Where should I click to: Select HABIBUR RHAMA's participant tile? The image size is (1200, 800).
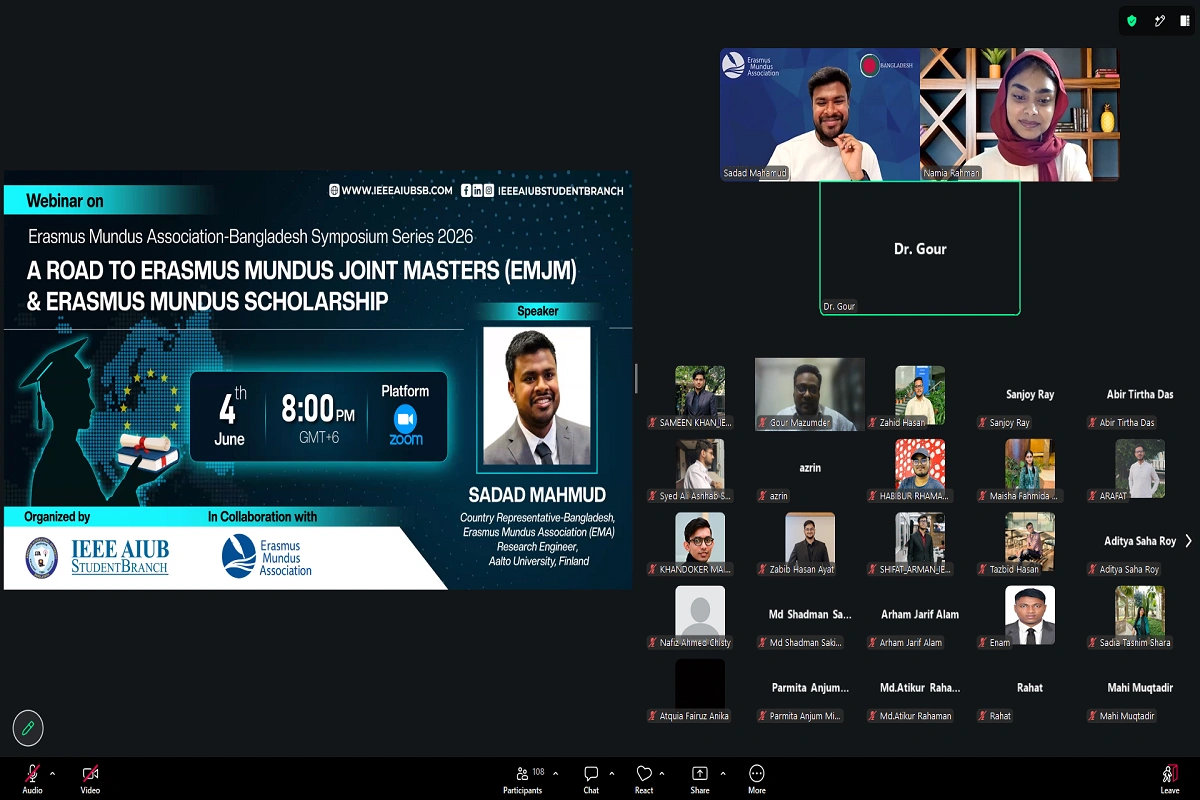point(920,470)
